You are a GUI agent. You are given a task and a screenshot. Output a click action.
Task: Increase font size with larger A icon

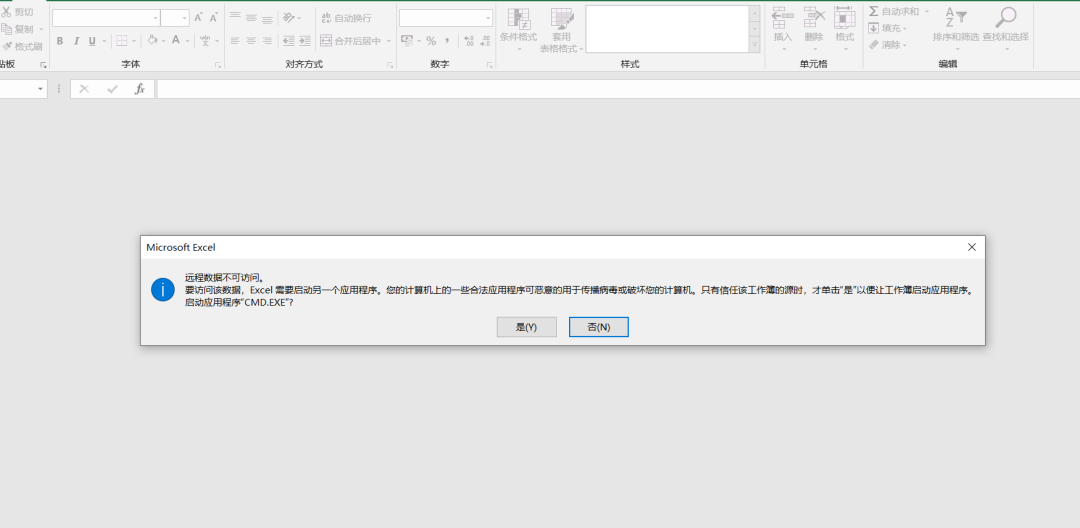[x=198, y=18]
